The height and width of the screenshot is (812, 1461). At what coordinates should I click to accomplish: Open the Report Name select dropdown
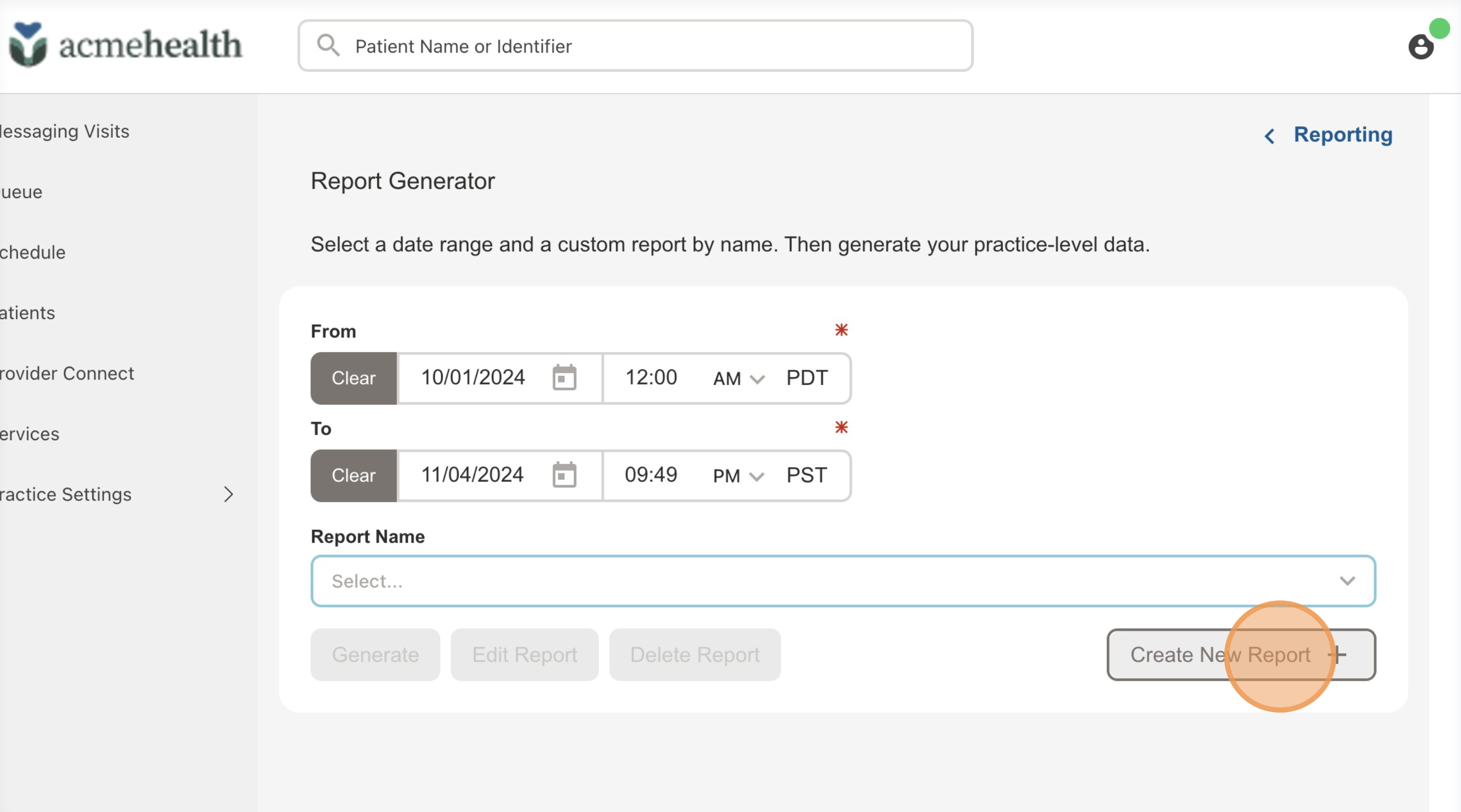coord(843,580)
